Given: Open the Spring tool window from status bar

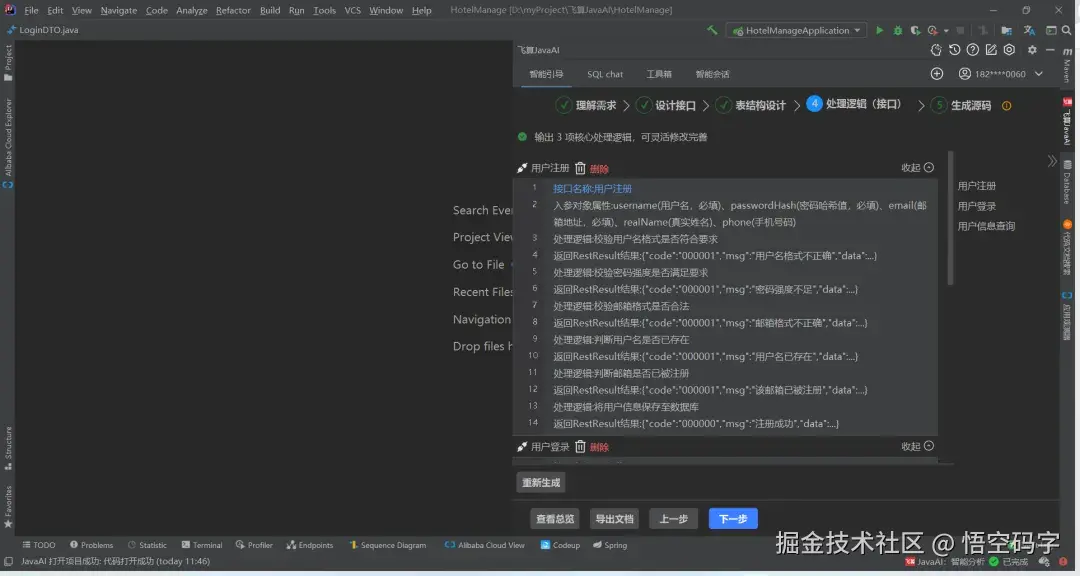Looking at the screenshot, I should [x=611, y=545].
